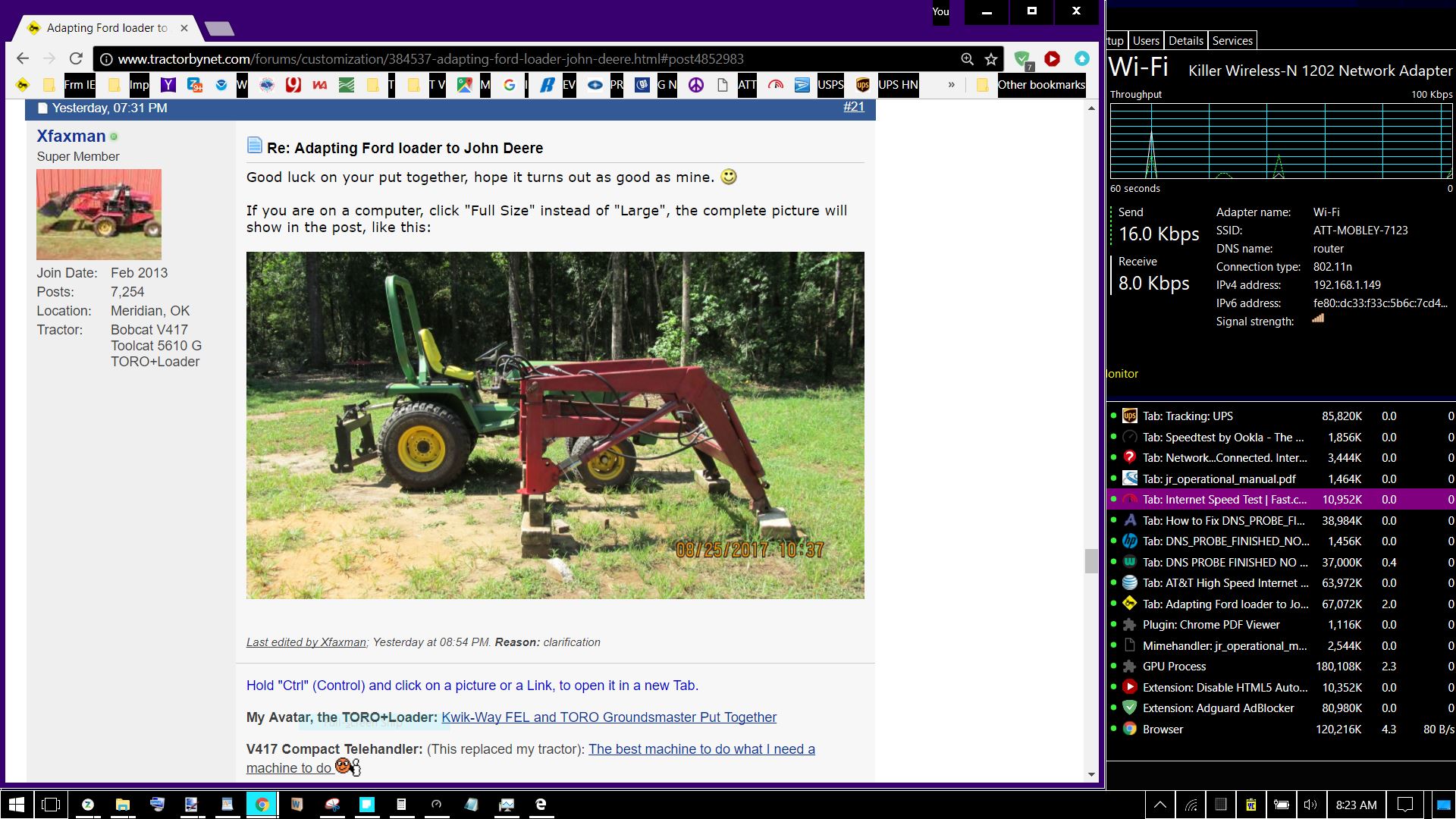Click the Xfaxman username link
Image resolution: width=1456 pixels, height=819 pixels.
71,136
